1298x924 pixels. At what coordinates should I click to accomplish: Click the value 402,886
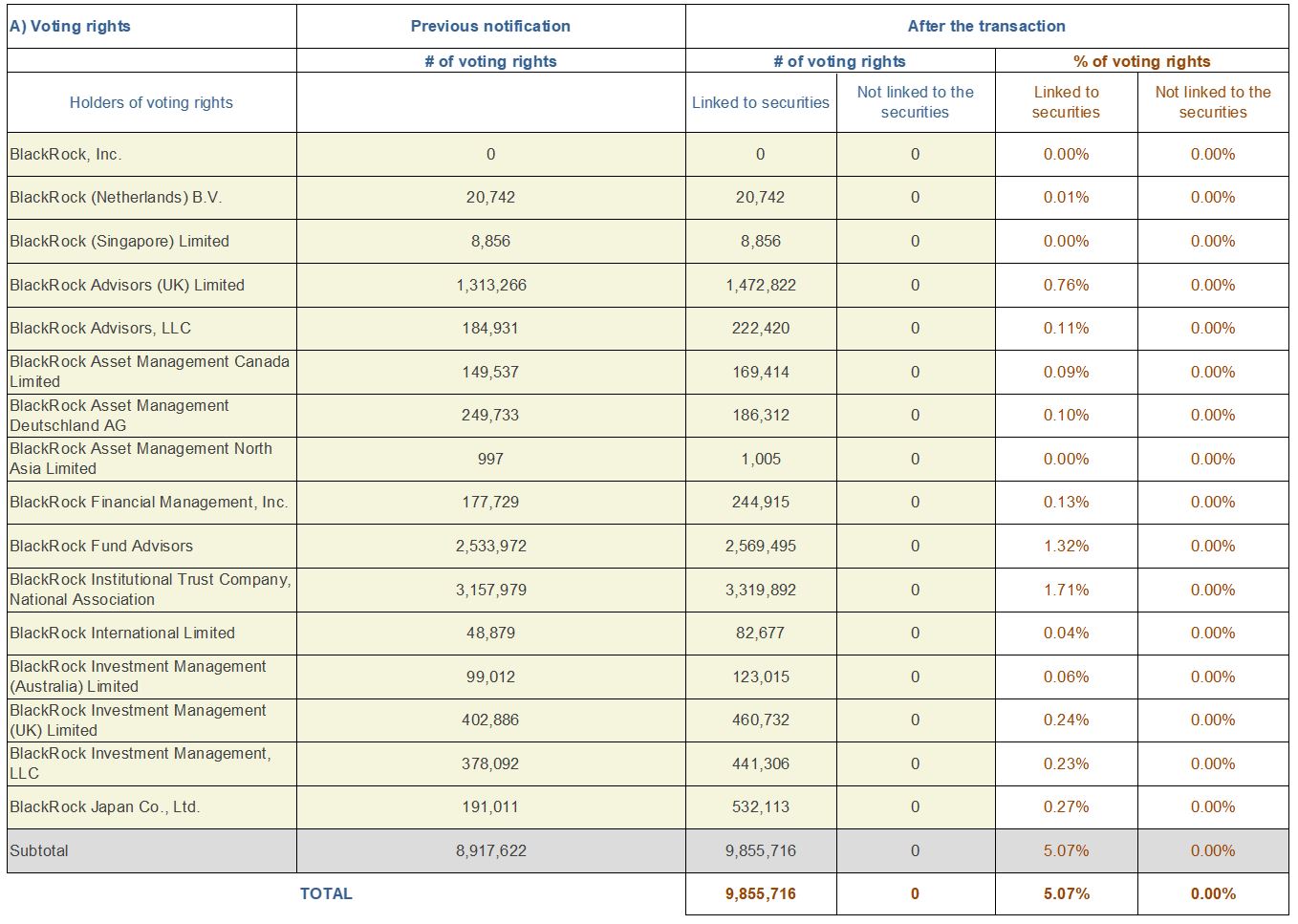pos(490,720)
